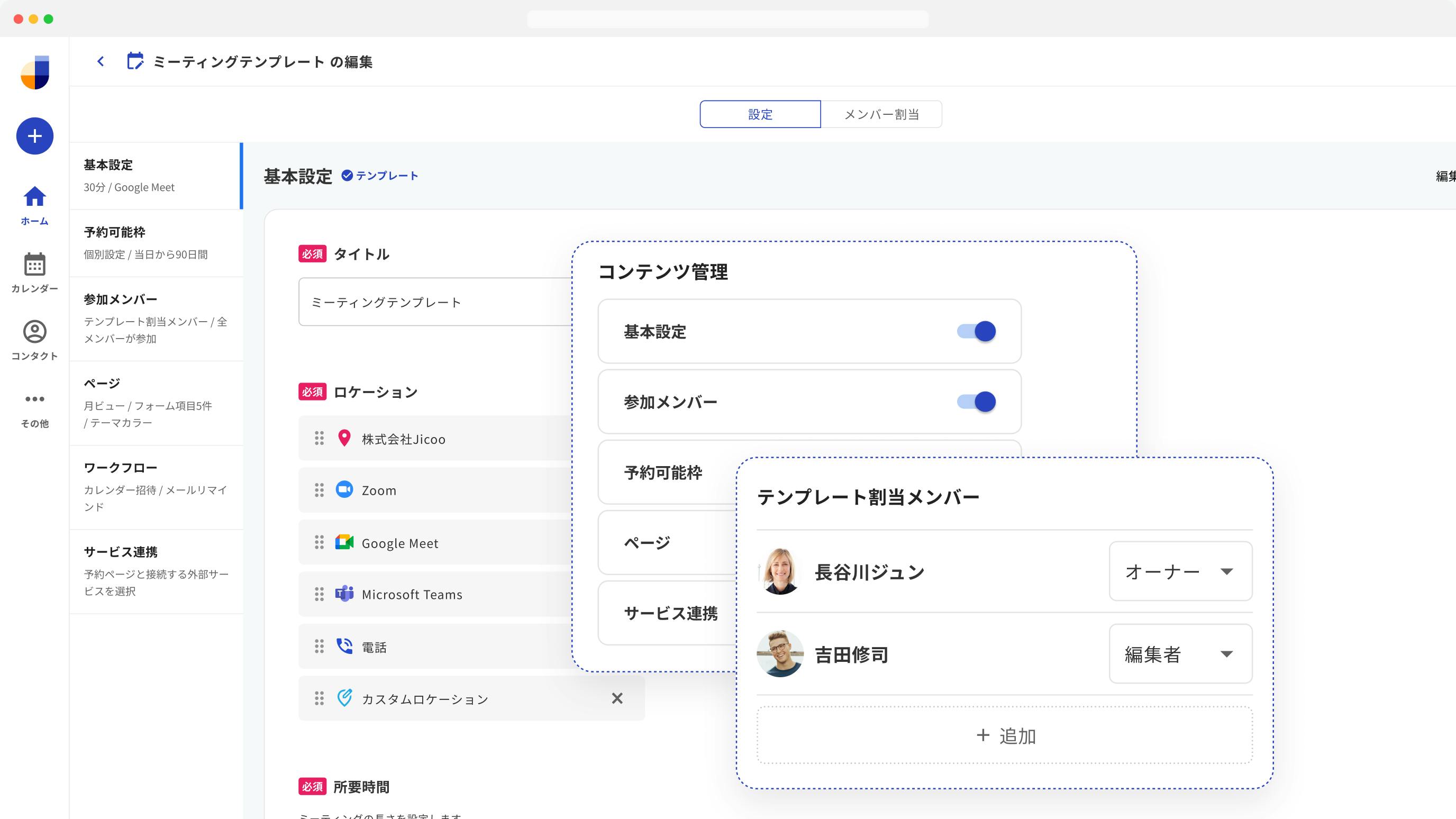
Task: Open the 編集者 role dropdown for 吉田修司
Action: [x=1180, y=654]
